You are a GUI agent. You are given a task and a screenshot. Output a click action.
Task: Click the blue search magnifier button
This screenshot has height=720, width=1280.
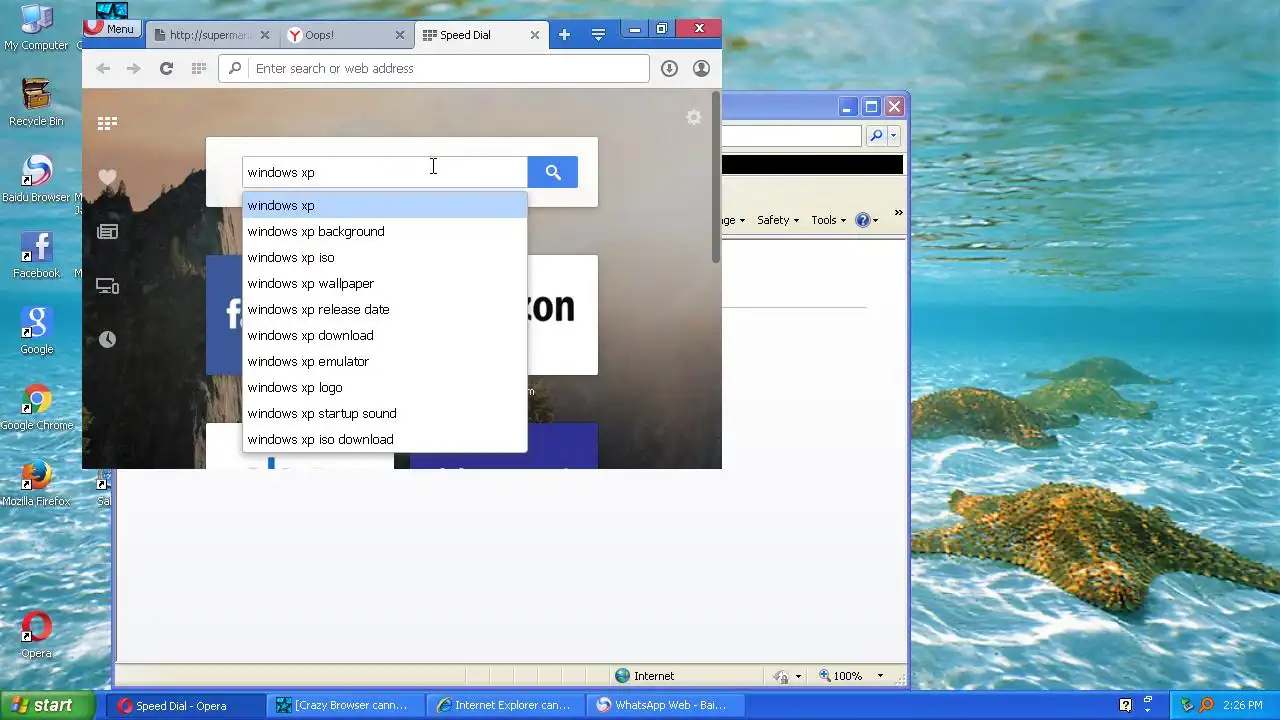click(x=553, y=172)
